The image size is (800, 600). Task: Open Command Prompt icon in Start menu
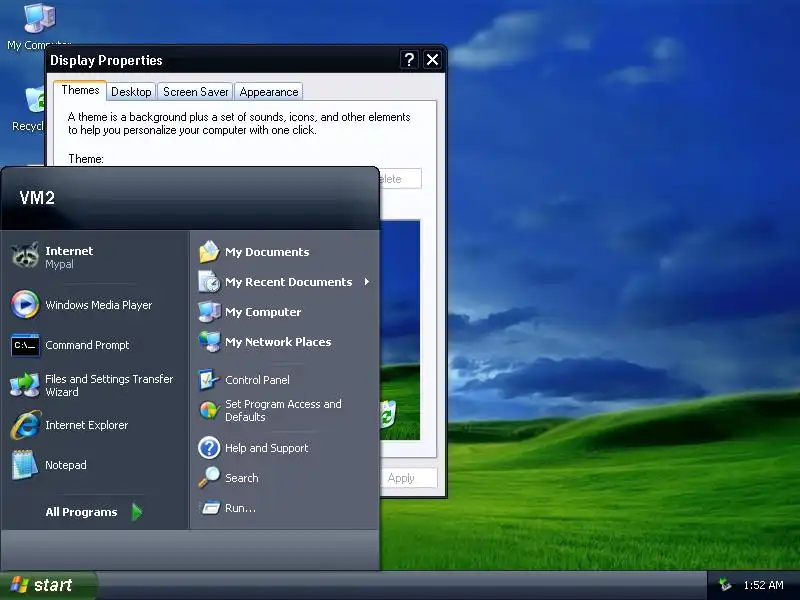(25, 345)
